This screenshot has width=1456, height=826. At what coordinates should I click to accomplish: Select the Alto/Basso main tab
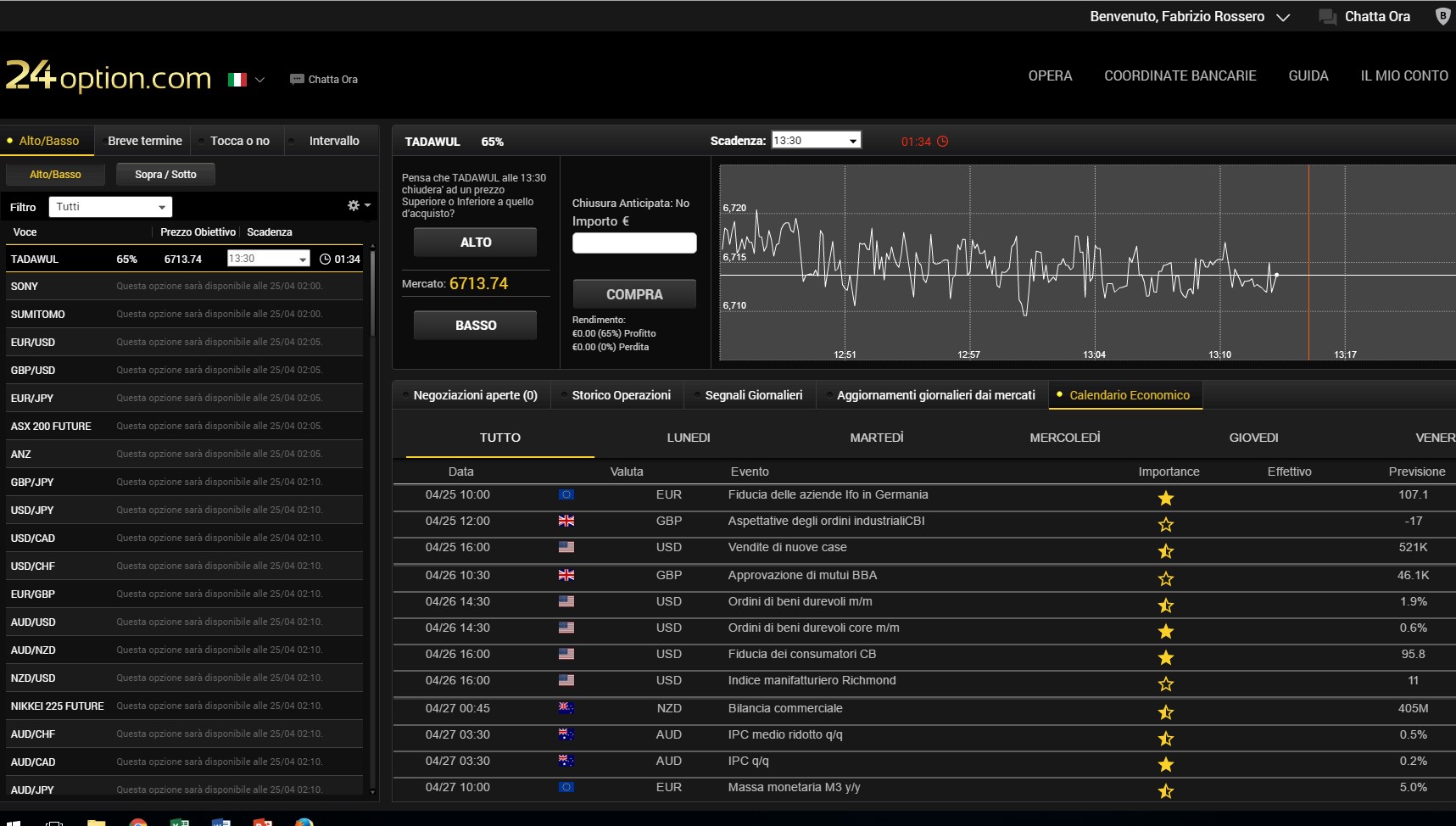48,141
